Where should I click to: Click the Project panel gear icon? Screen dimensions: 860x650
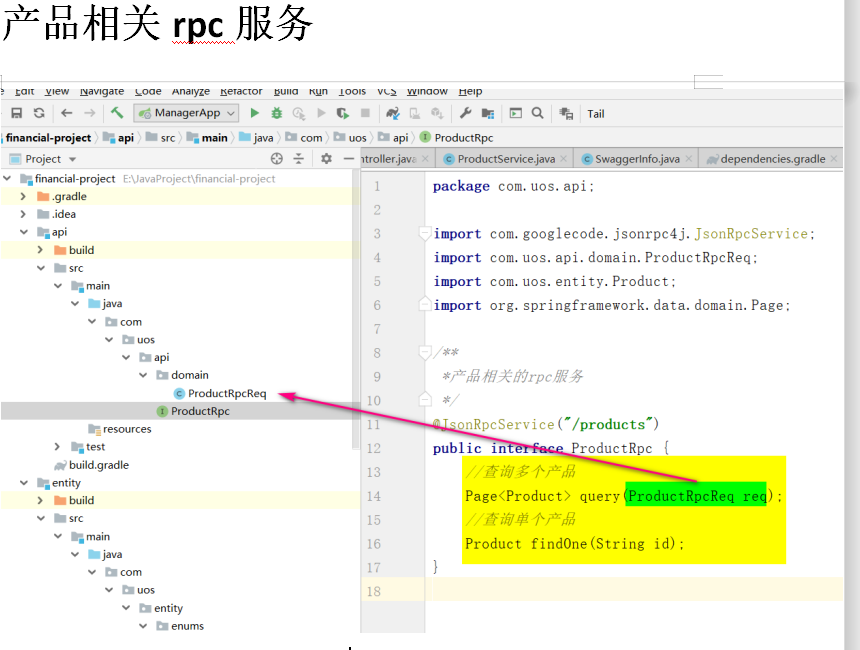[x=326, y=159]
